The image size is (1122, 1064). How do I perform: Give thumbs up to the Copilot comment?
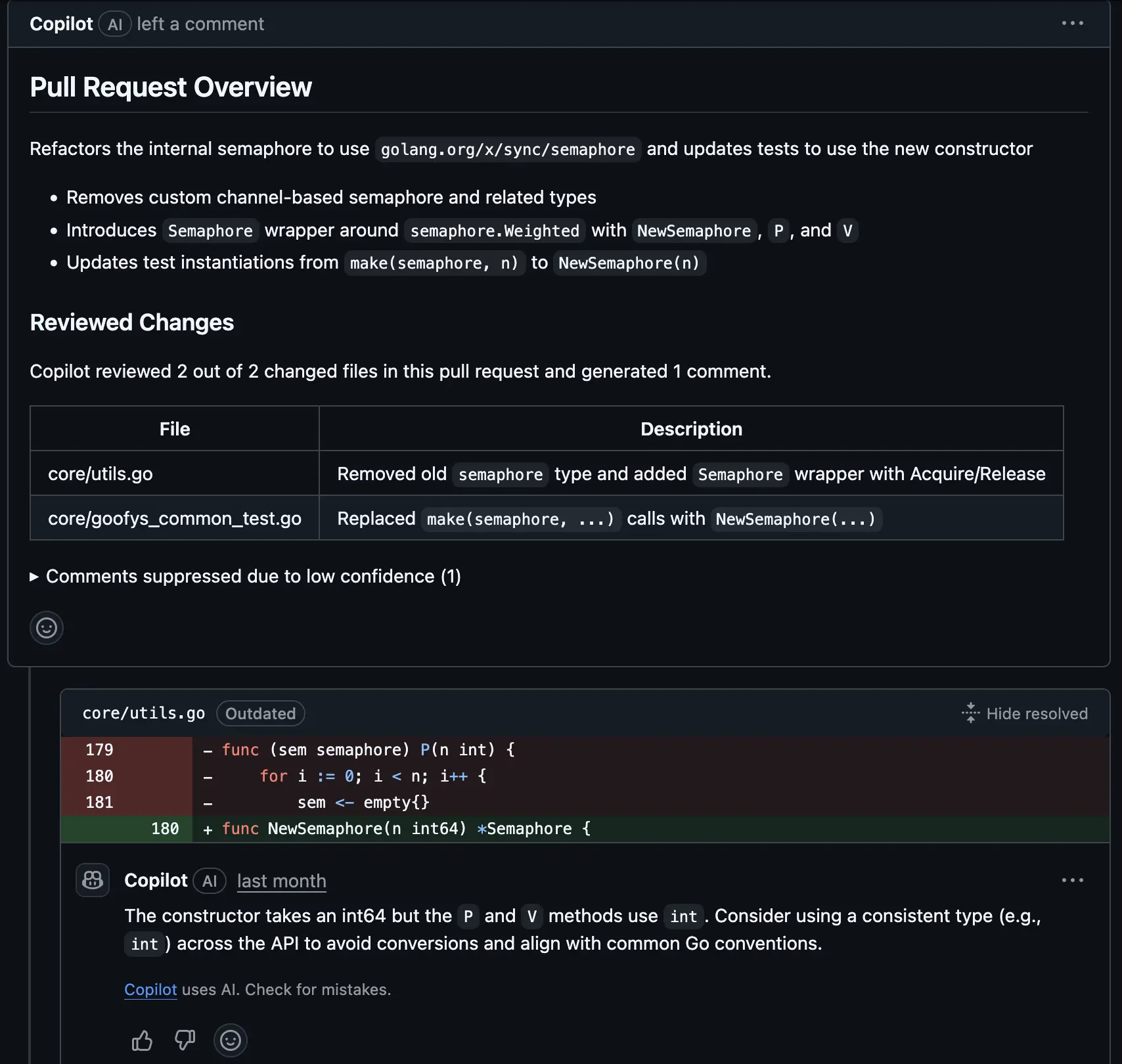(x=142, y=1040)
